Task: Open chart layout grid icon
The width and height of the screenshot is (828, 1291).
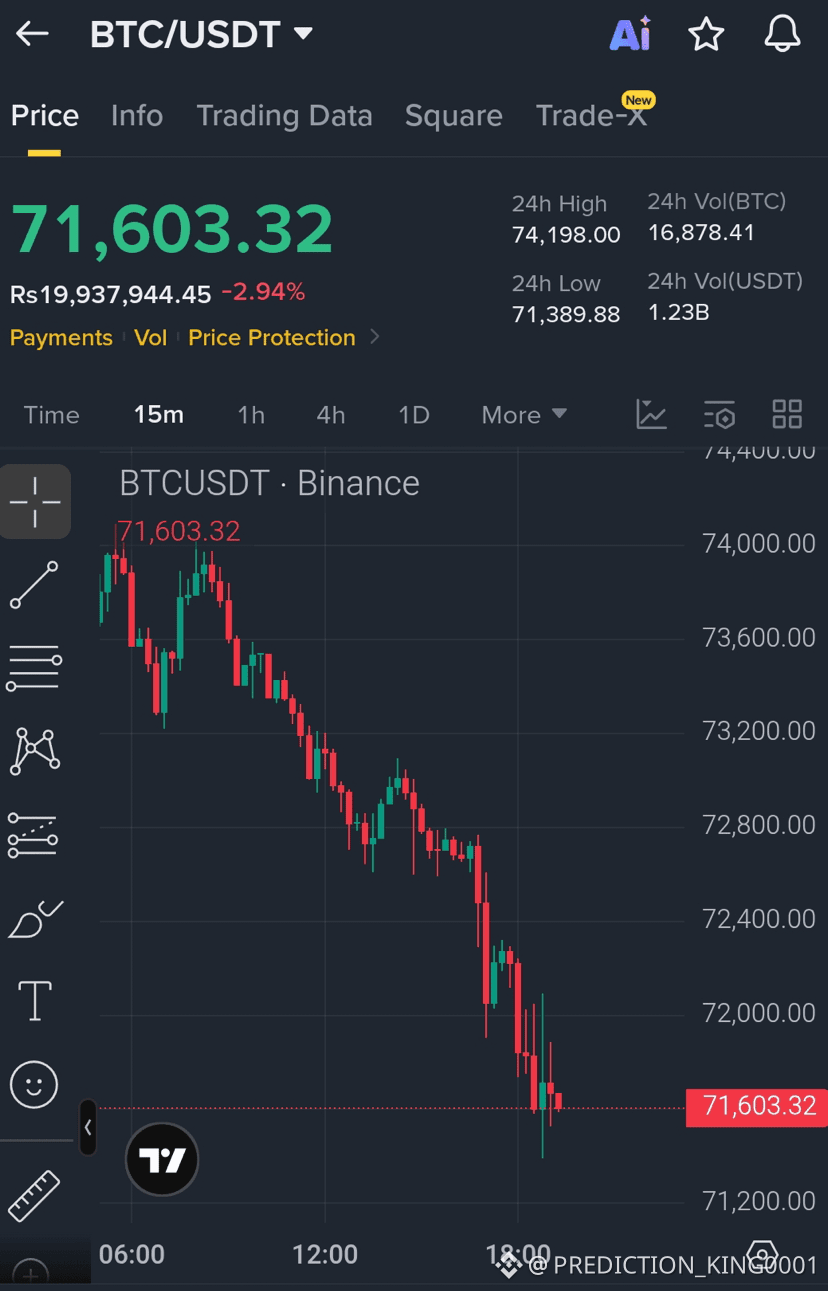Action: [x=787, y=414]
